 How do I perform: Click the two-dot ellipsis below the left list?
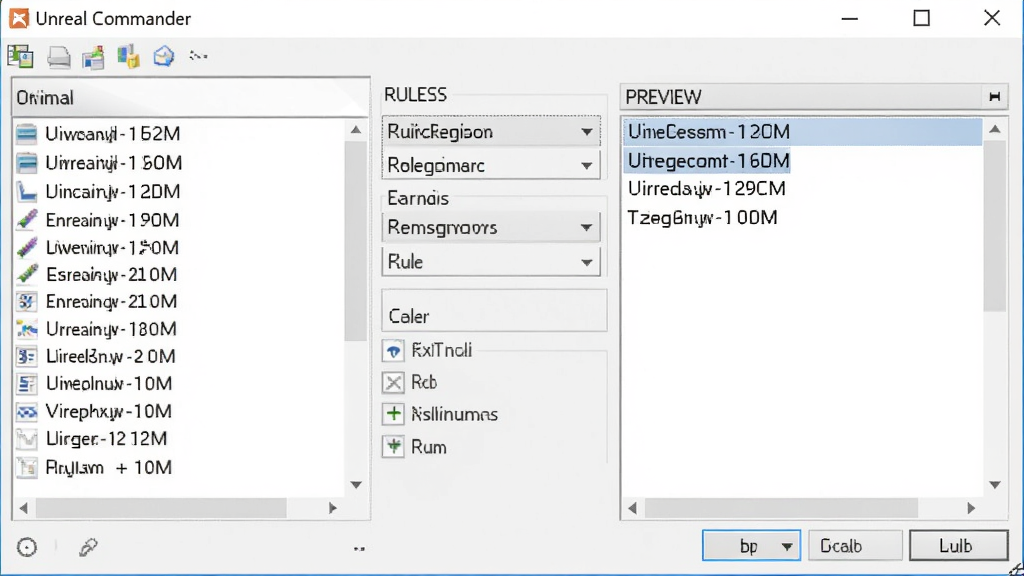coord(359,549)
